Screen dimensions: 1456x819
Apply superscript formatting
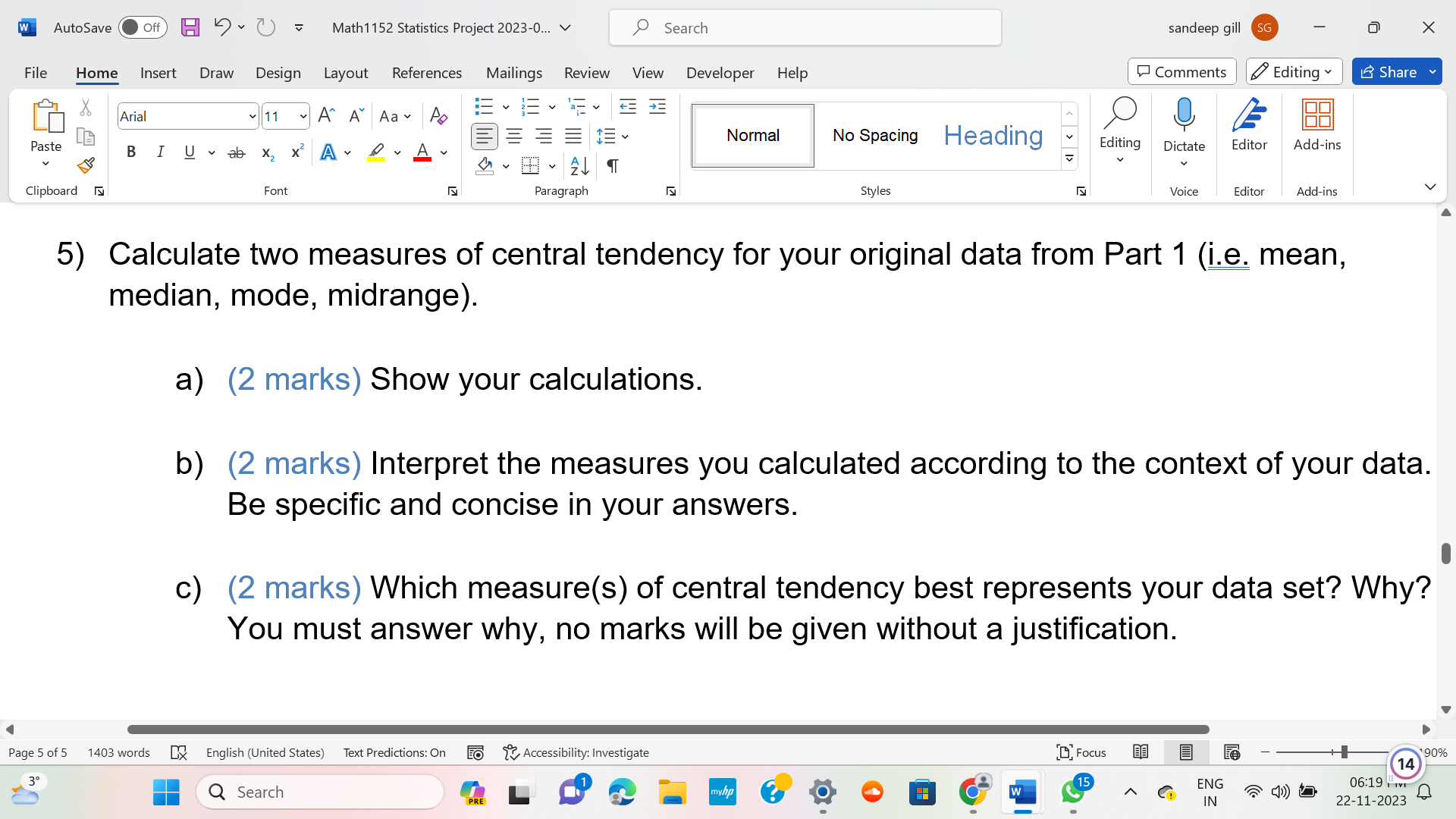pyautogui.click(x=296, y=152)
